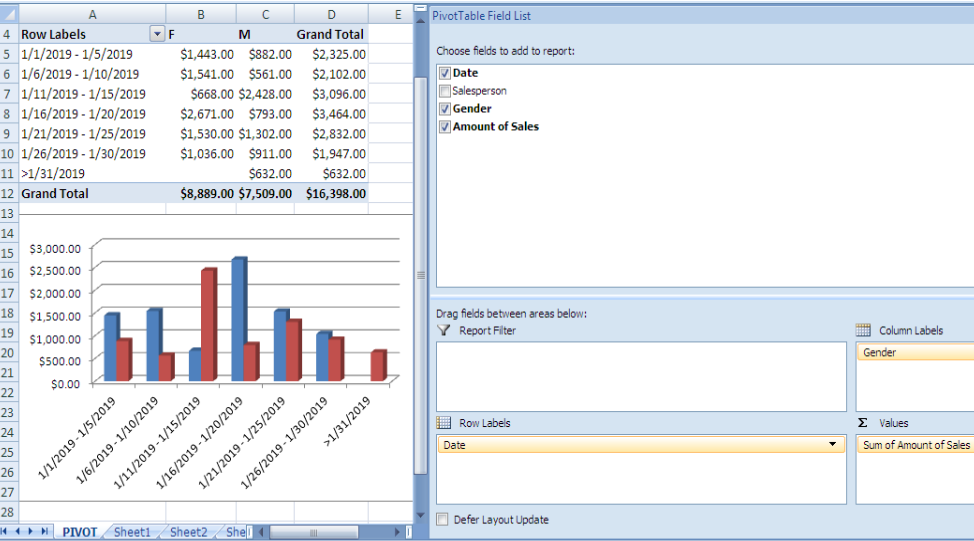Select the tall blue chart bar

pyautogui.click(x=239, y=319)
